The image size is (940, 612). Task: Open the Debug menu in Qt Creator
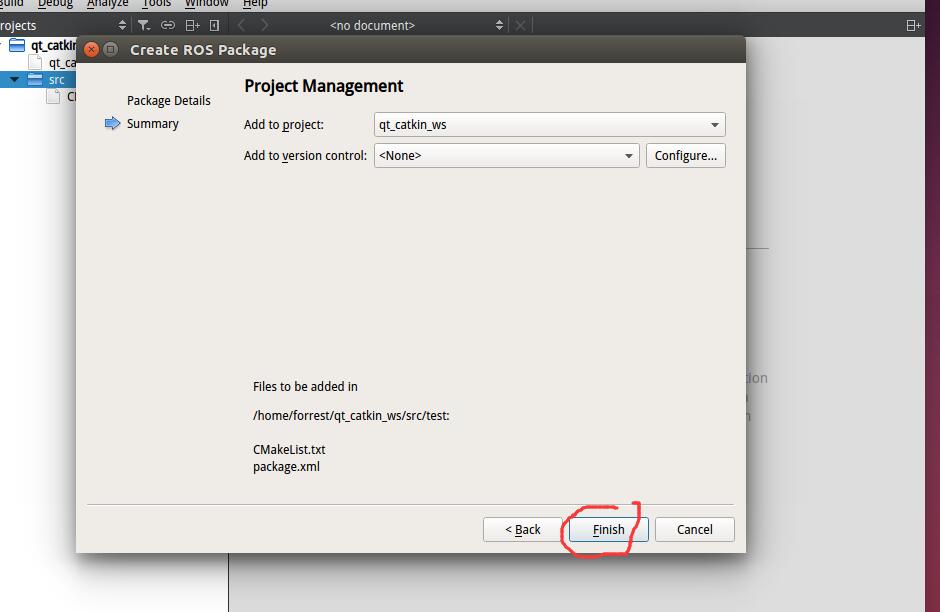coord(55,4)
